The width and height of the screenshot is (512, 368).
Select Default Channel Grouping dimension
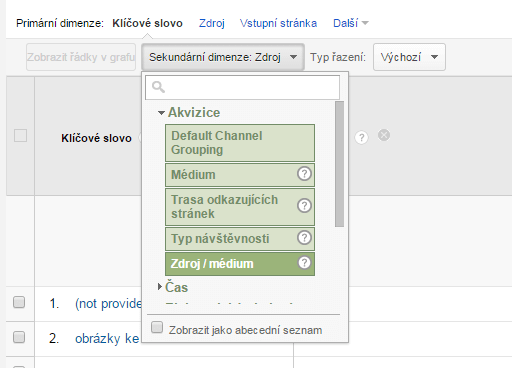240,143
